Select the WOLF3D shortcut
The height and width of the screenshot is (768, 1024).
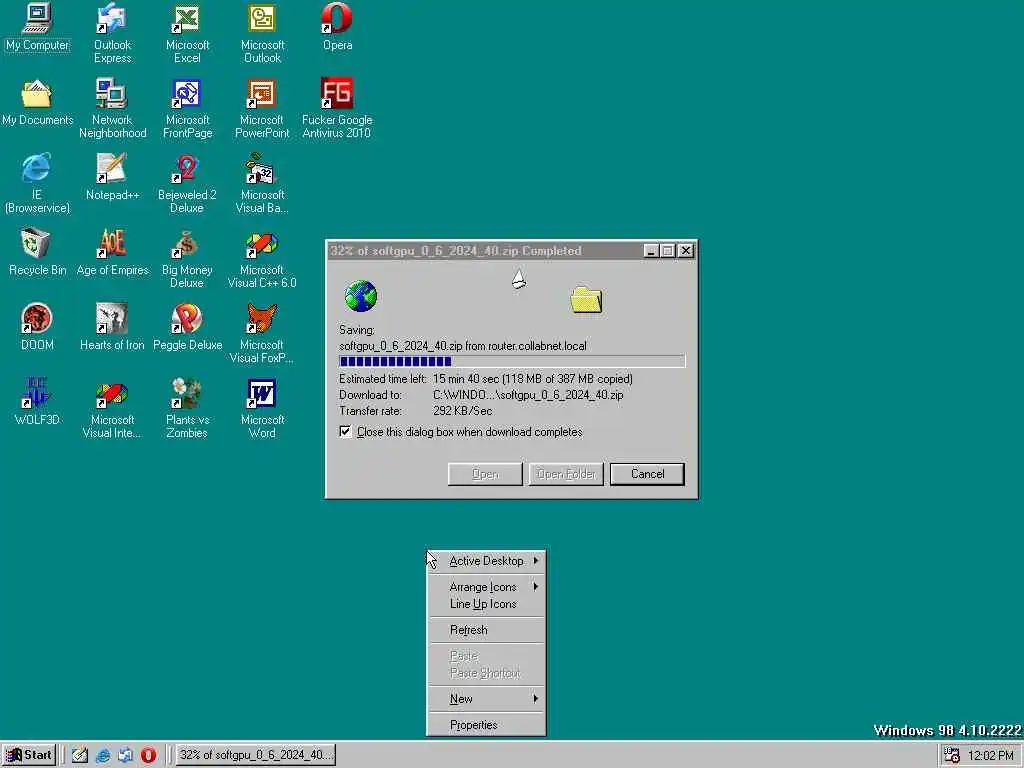pos(37,402)
